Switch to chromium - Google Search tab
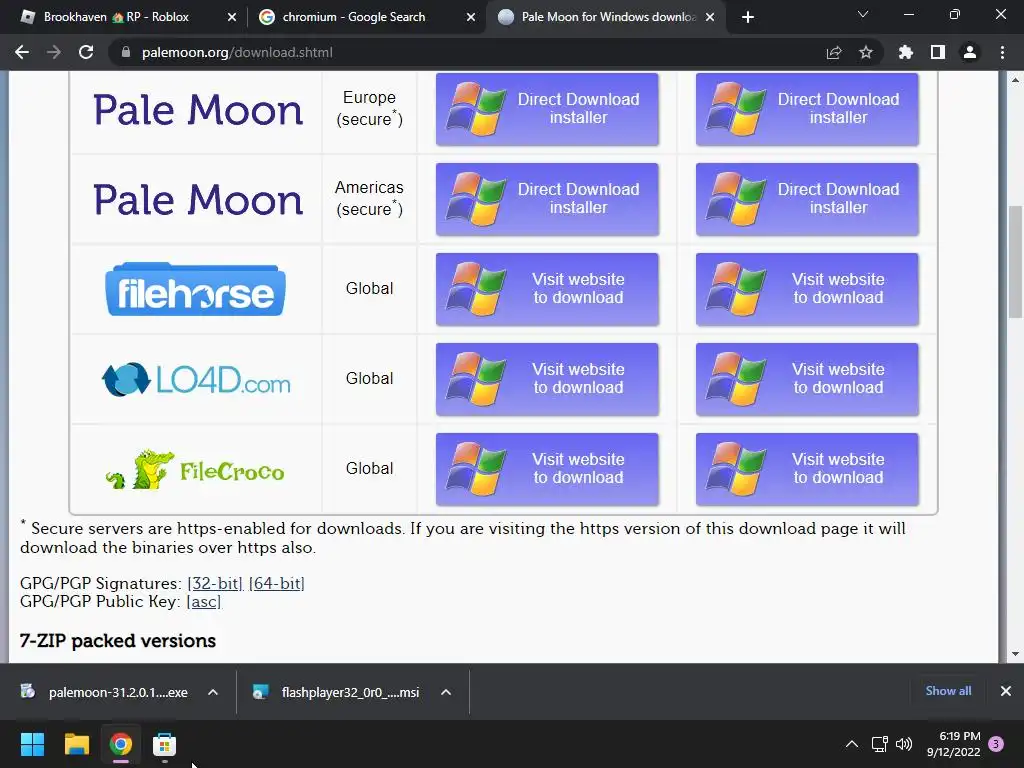The height and width of the screenshot is (768, 1024). click(353, 17)
